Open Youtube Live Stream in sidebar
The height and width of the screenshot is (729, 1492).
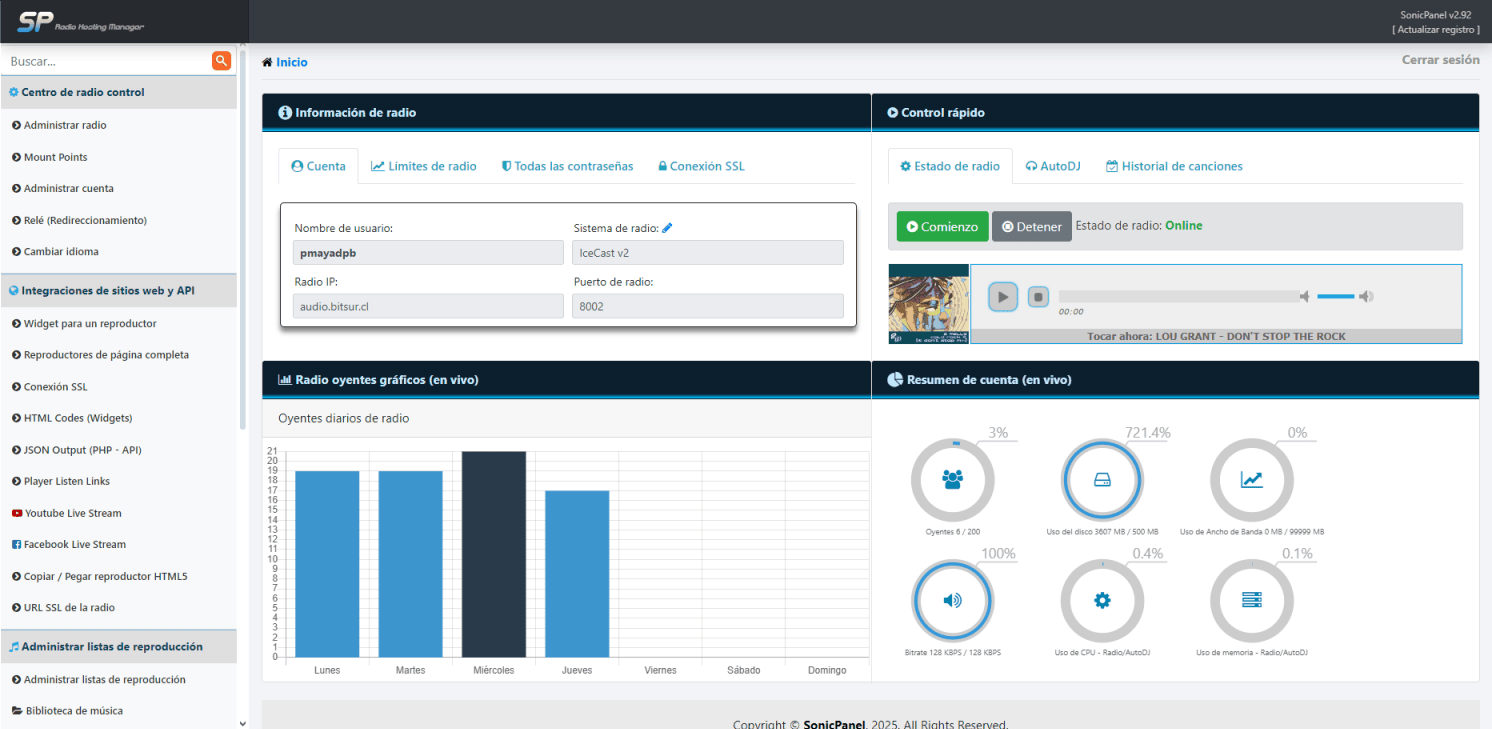(x=72, y=513)
